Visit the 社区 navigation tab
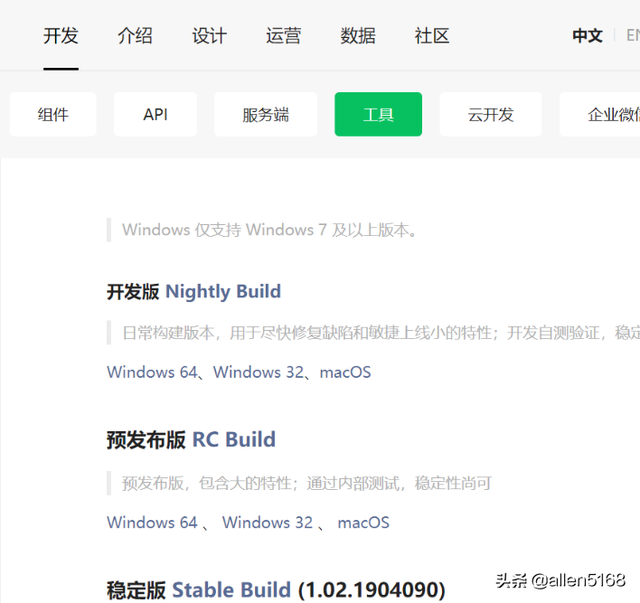 coord(432,36)
